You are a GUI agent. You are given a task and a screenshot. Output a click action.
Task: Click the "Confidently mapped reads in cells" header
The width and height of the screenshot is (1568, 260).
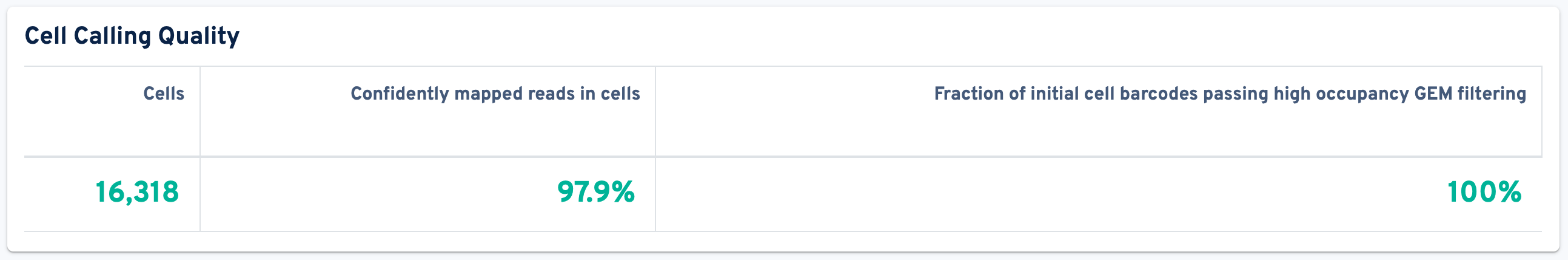click(x=495, y=94)
